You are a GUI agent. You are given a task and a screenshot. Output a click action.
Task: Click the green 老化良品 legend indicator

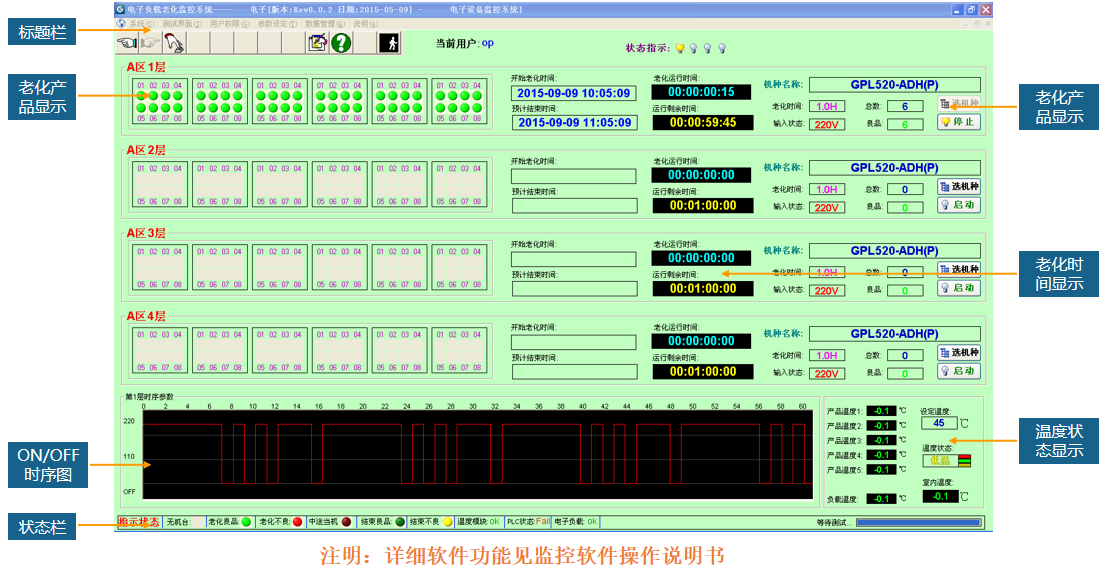click(x=246, y=521)
